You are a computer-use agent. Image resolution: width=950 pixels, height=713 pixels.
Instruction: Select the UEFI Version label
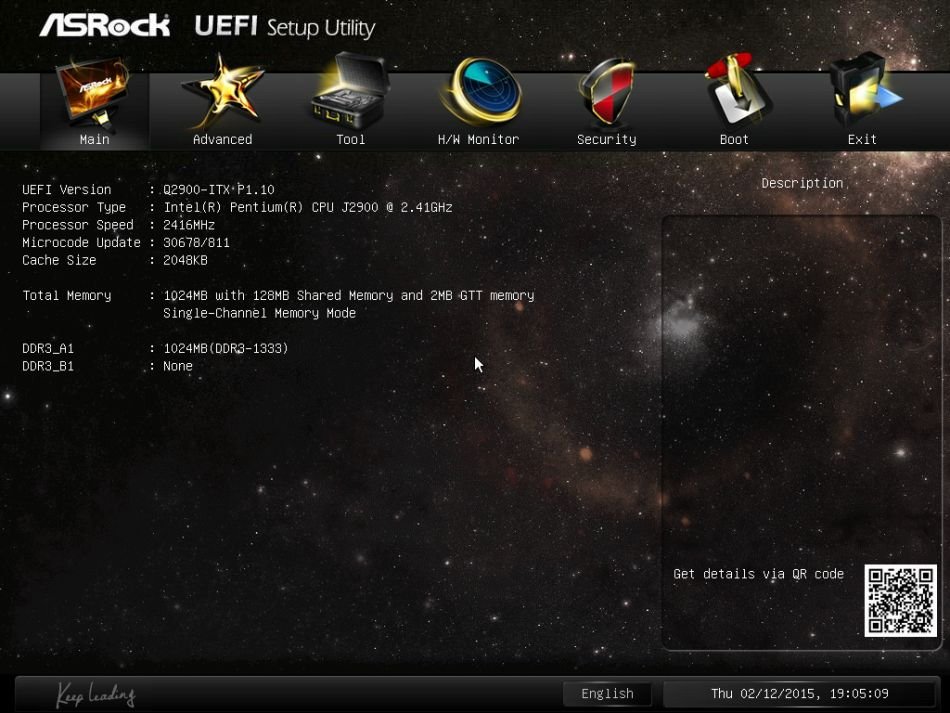click(67, 190)
